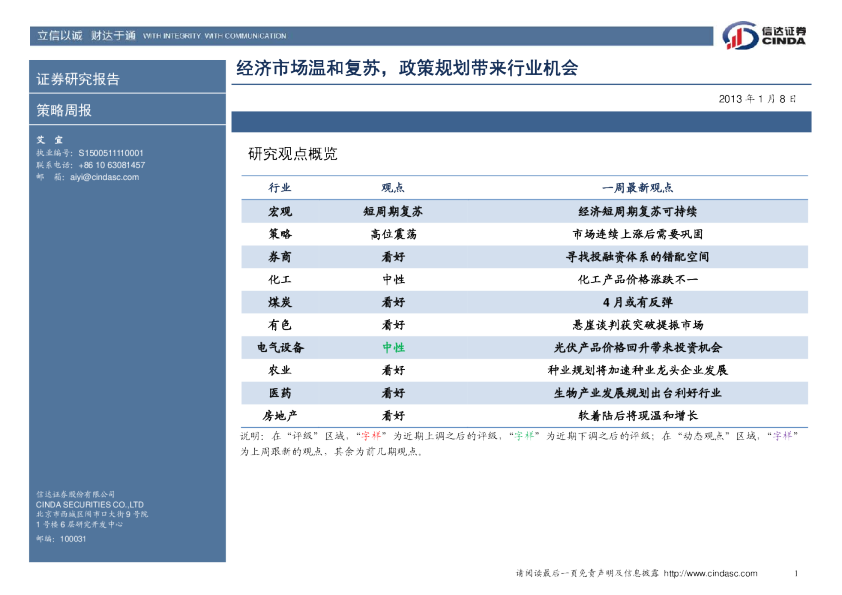Click the report title 经济市场温和复苏
Viewport: 842px width, 595px height.
[406, 69]
